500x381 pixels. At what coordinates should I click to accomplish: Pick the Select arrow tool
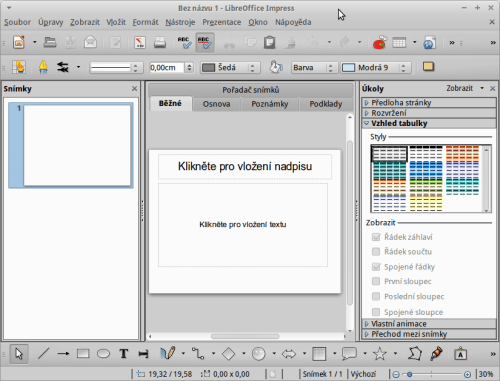tap(19, 354)
